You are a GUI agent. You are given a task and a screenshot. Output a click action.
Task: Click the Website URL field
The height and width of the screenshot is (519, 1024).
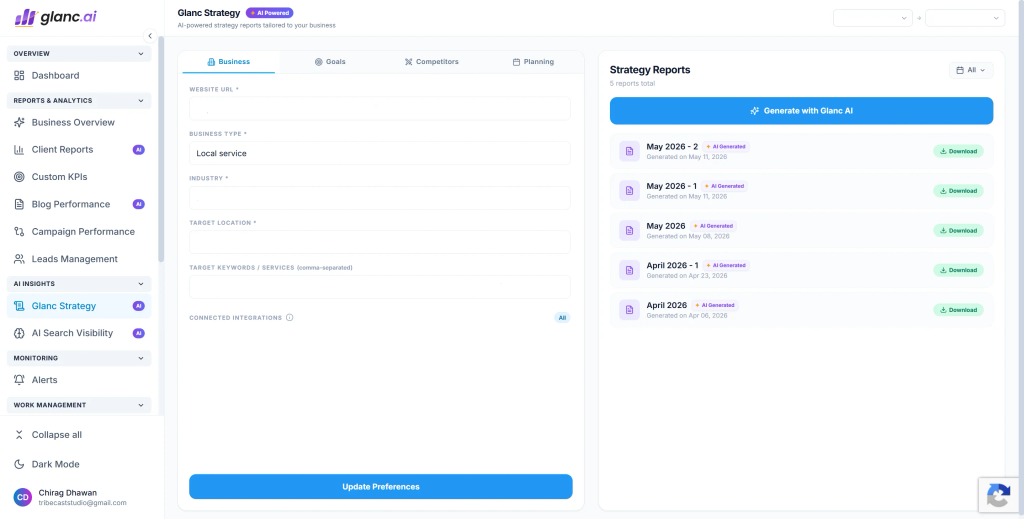[x=380, y=108]
